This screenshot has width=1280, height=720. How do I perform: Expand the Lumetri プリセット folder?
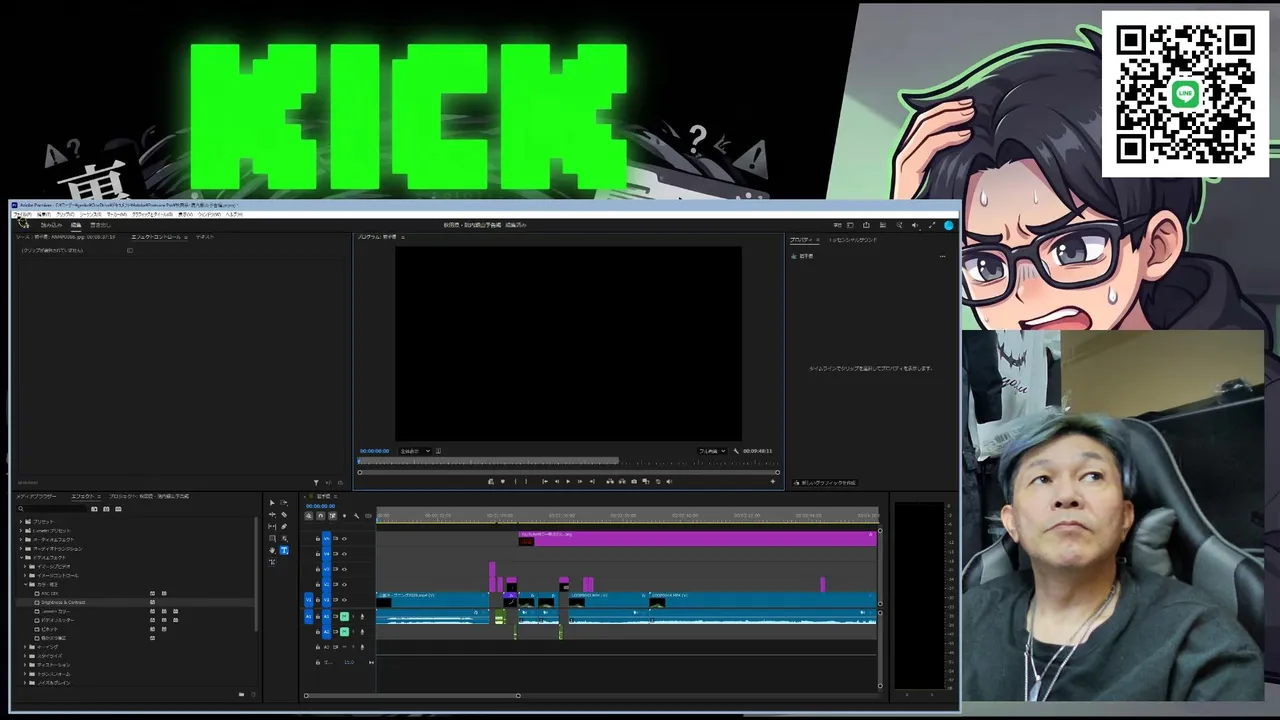(21, 531)
